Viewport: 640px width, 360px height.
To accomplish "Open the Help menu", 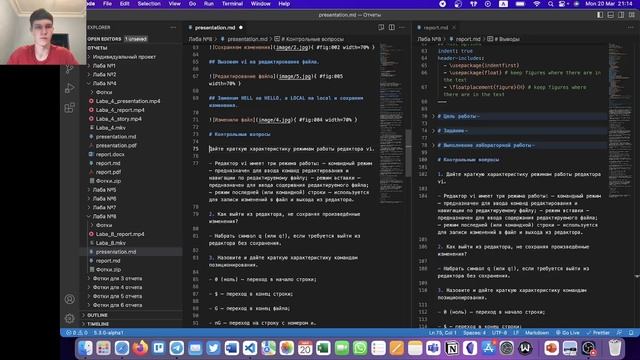I will pos(284,4).
